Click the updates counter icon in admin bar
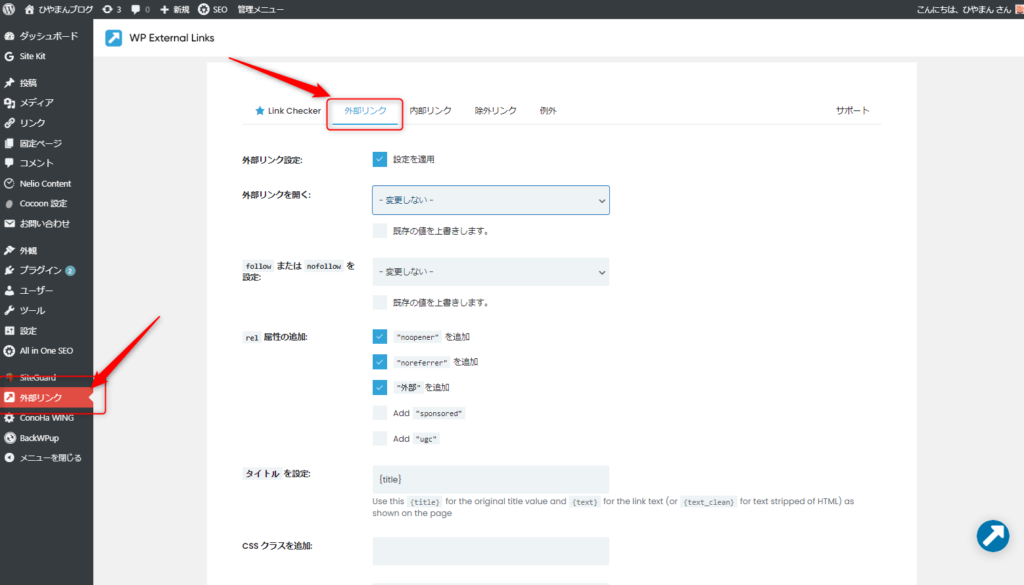The height and width of the screenshot is (585, 1024). click(111, 9)
